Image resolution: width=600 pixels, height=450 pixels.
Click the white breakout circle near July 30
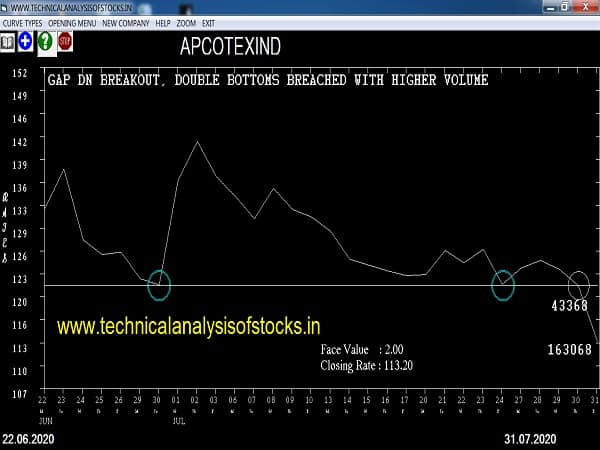(579, 284)
